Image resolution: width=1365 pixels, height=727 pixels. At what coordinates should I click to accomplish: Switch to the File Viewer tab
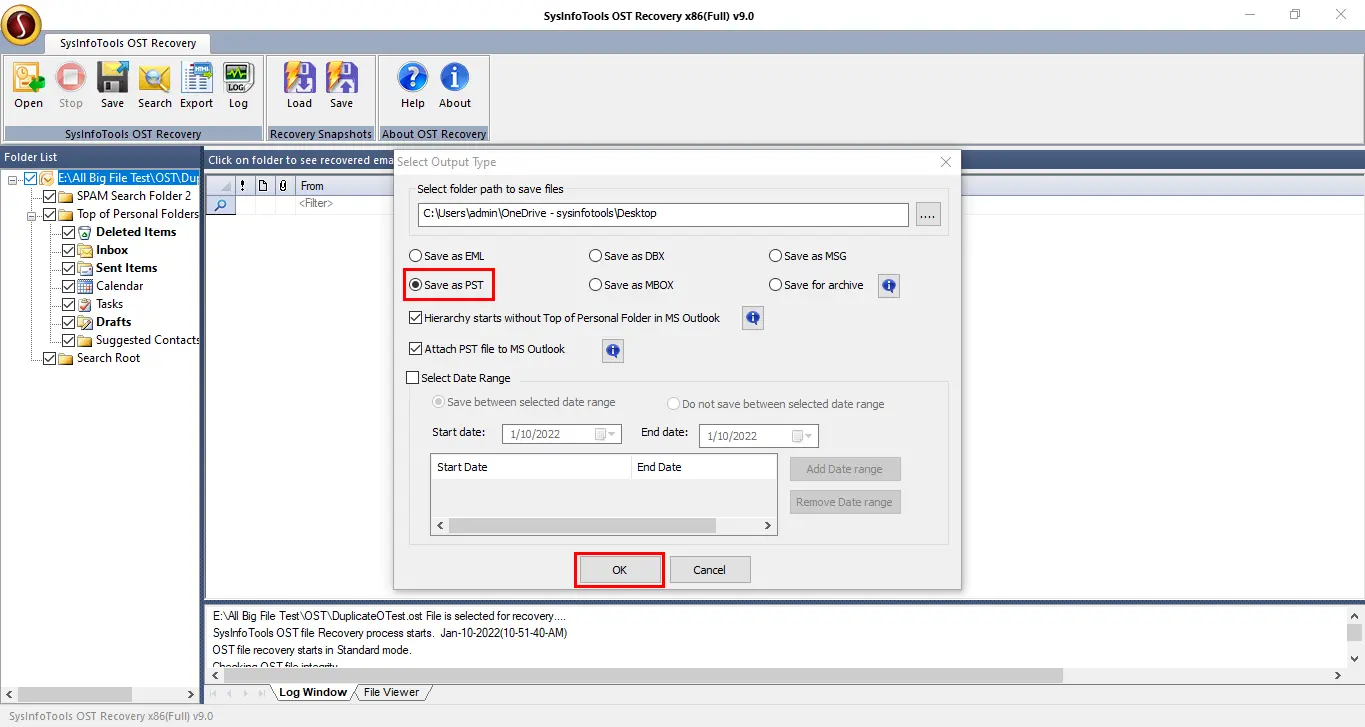tap(392, 692)
